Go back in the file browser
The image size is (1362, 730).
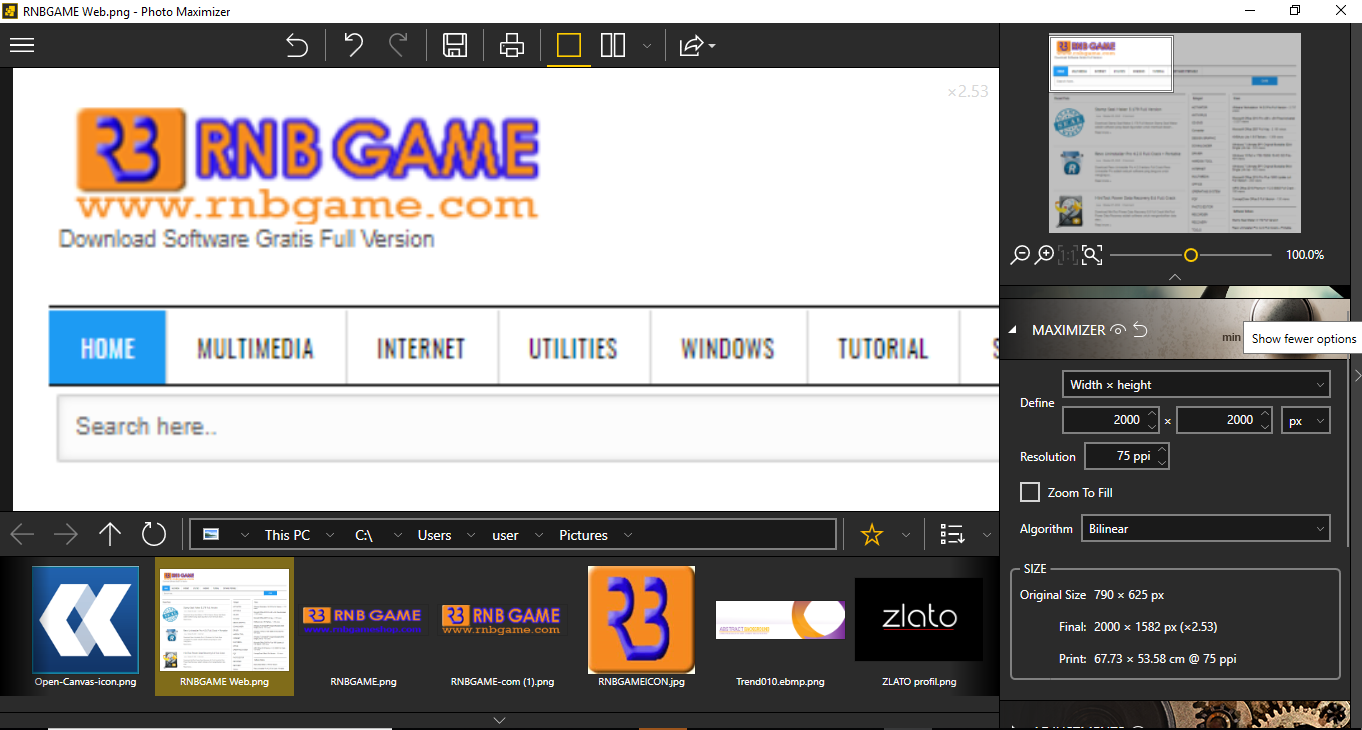tap(22, 535)
